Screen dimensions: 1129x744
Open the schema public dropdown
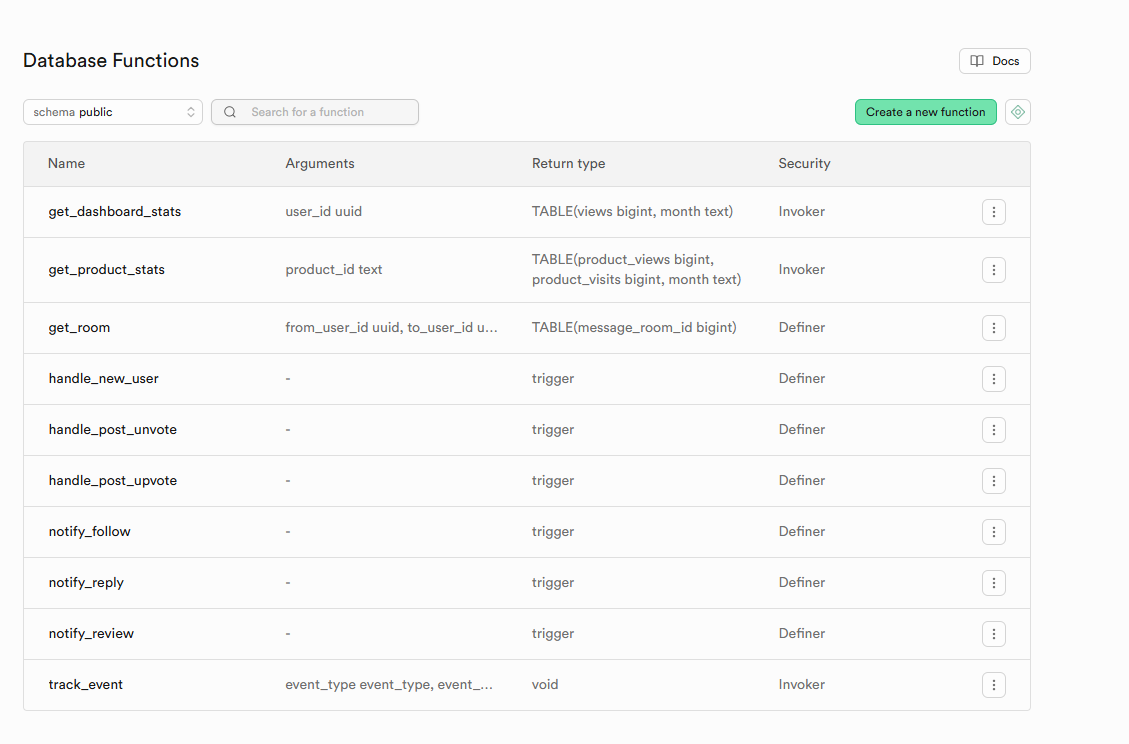[x=113, y=112]
